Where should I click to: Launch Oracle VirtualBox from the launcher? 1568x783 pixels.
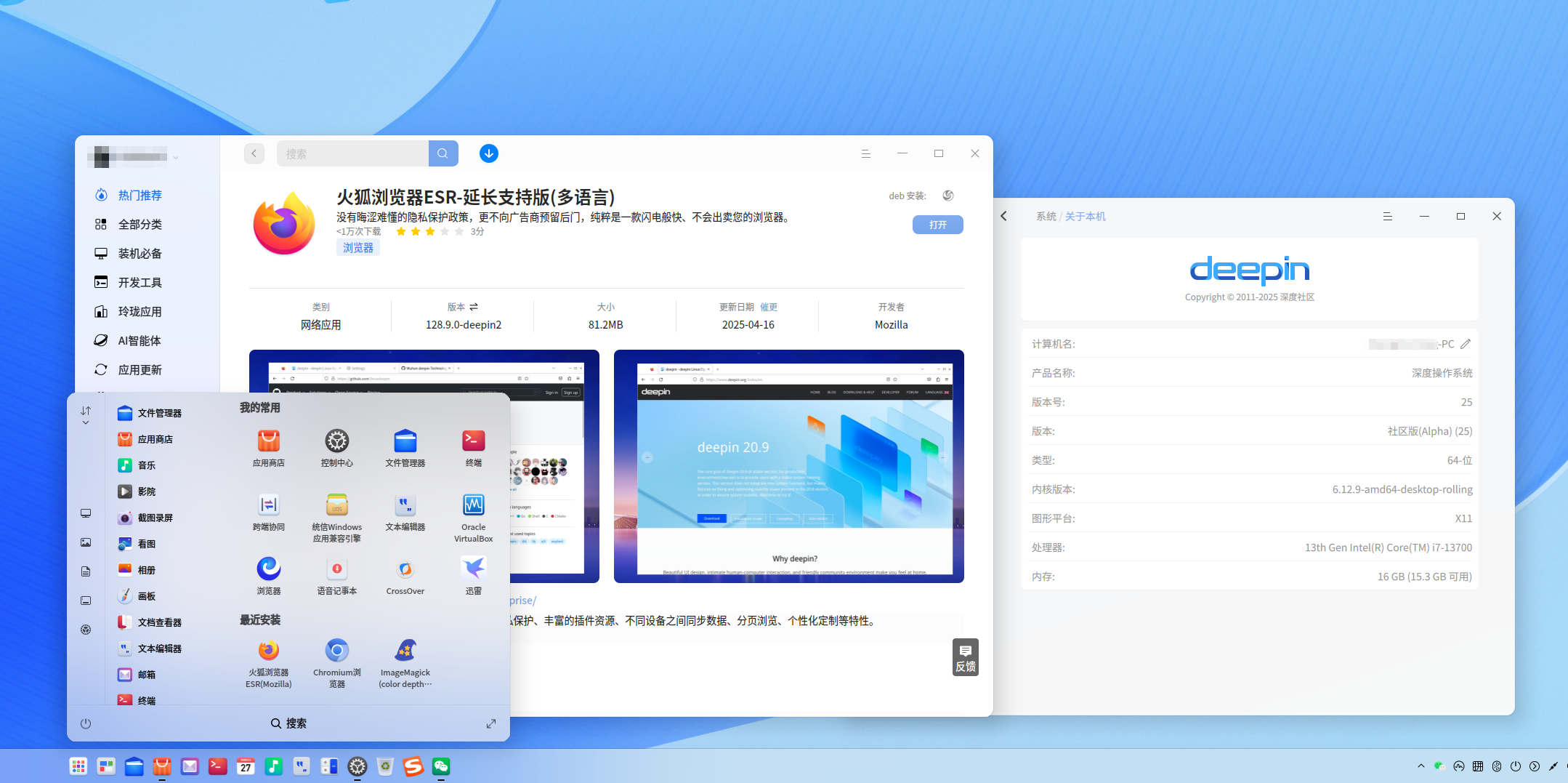point(473,518)
